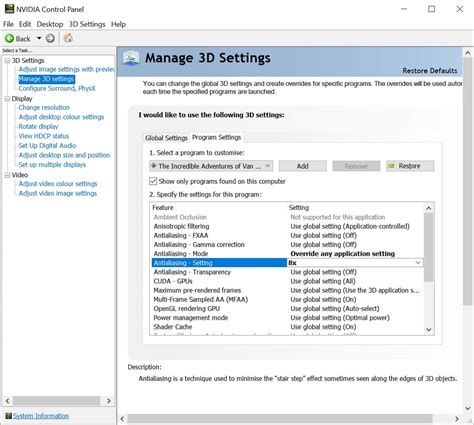Click the task pane horizontal scrollbar
Screen dimensions: 474x425
click(x=56, y=400)
